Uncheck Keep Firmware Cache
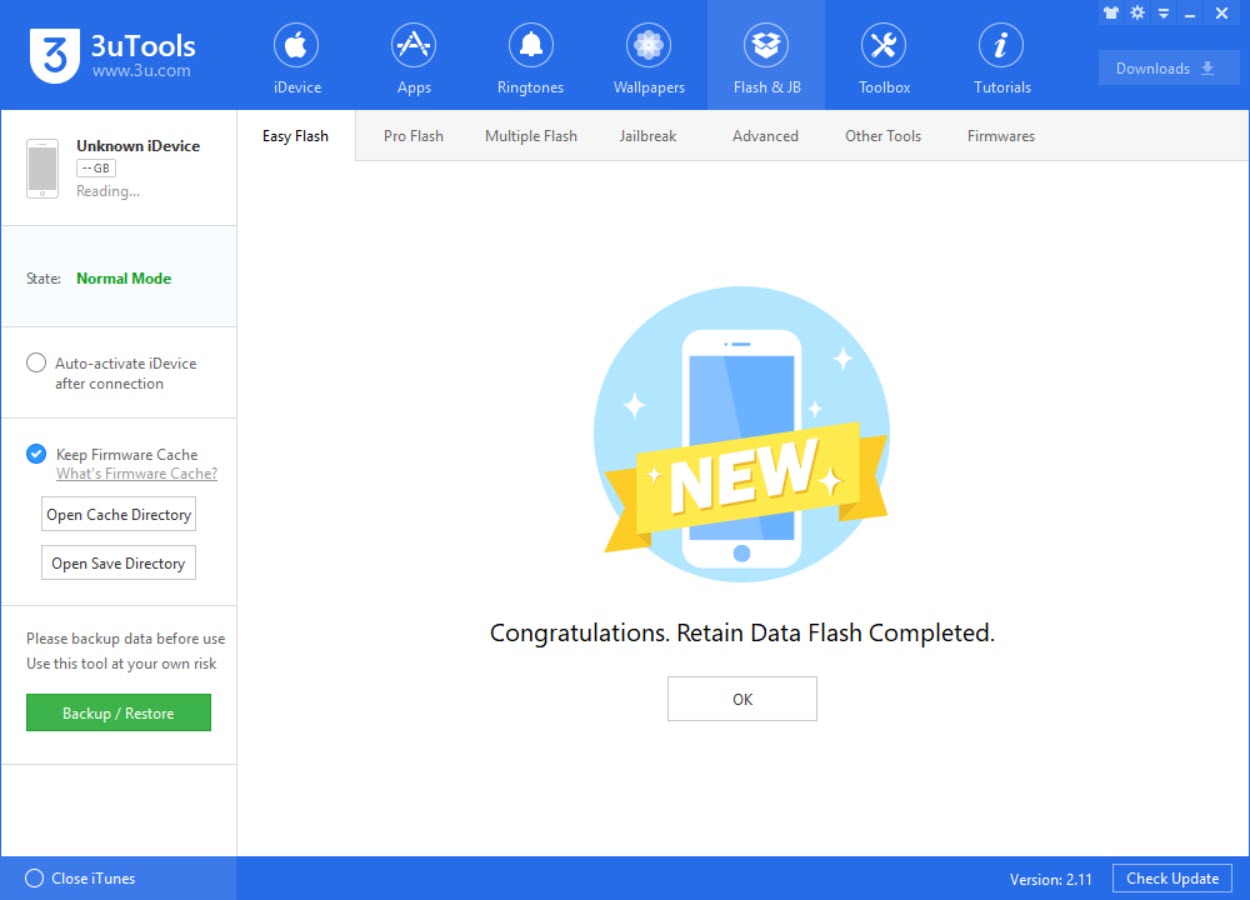The height and width of the screenshot is (900, 1250). click(x=36, y=454)
